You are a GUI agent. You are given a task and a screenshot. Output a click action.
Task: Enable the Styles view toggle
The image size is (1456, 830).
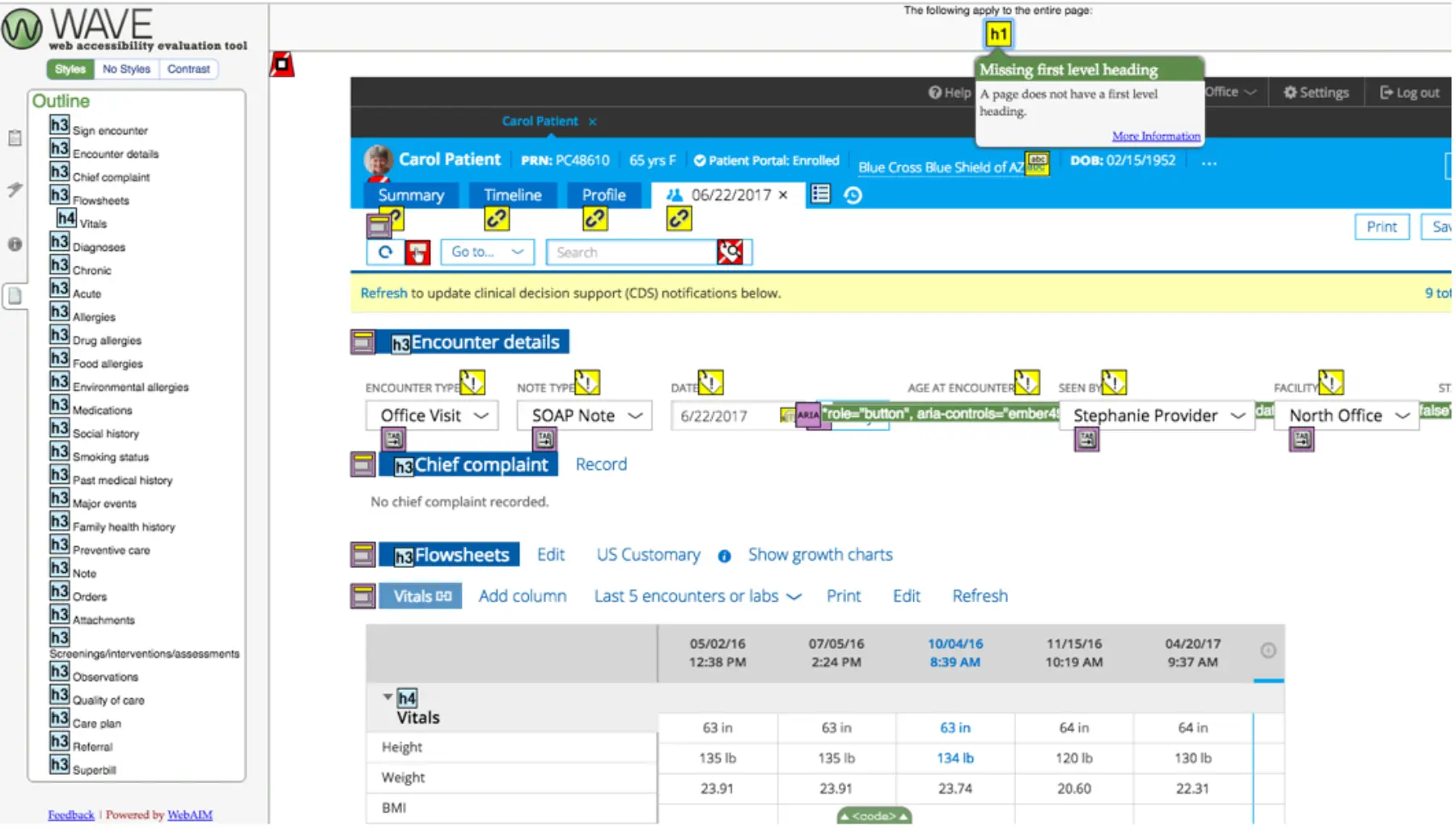tap(70, 70)
